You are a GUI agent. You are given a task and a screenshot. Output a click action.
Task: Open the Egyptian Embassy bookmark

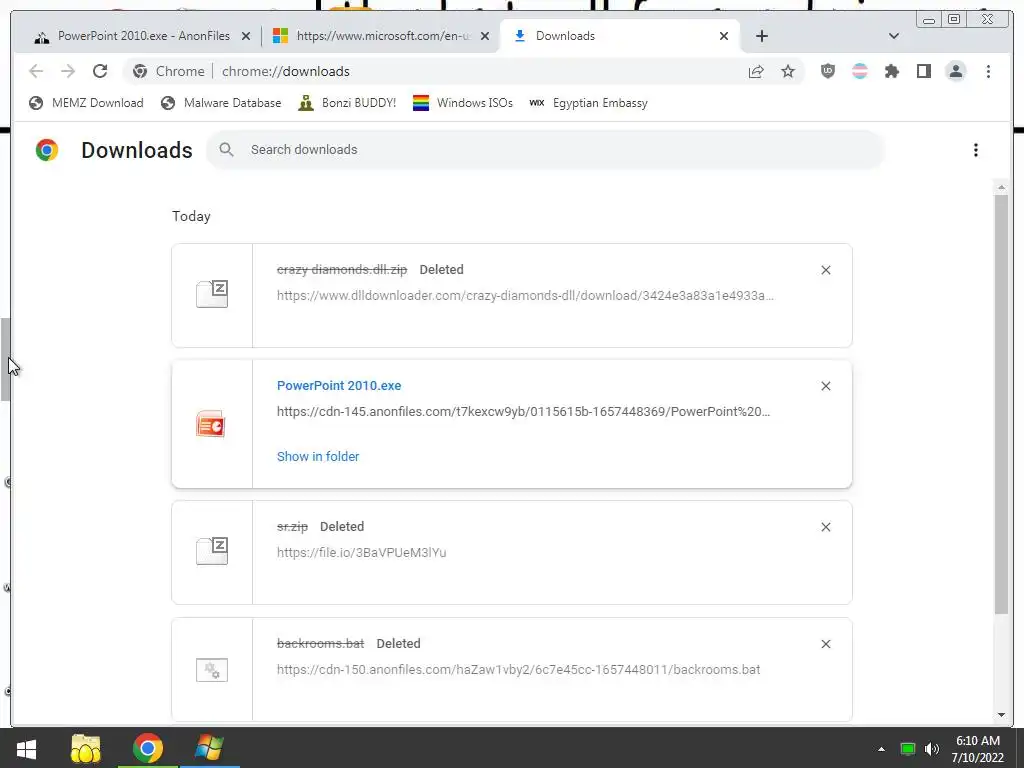pos(588,103)
